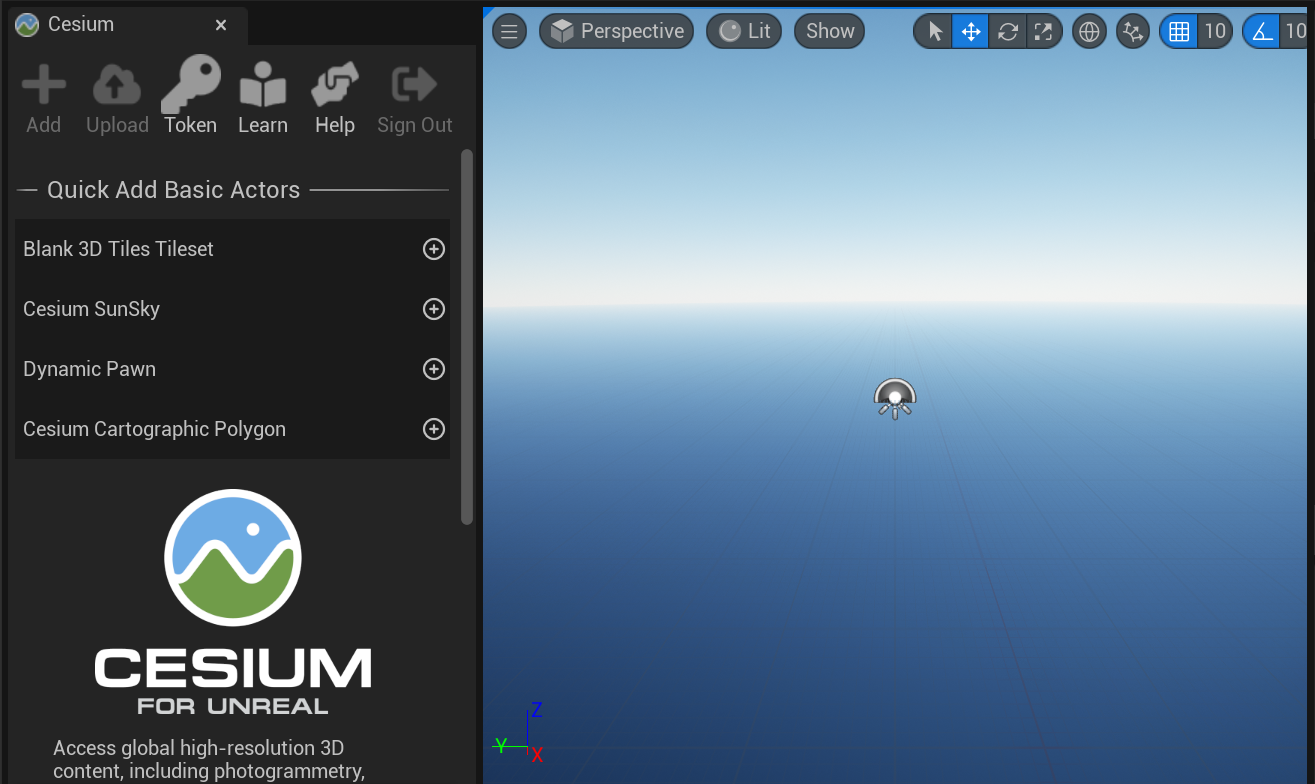
Task: Add Cesium SunSky with plus icon
Action: 434,309
